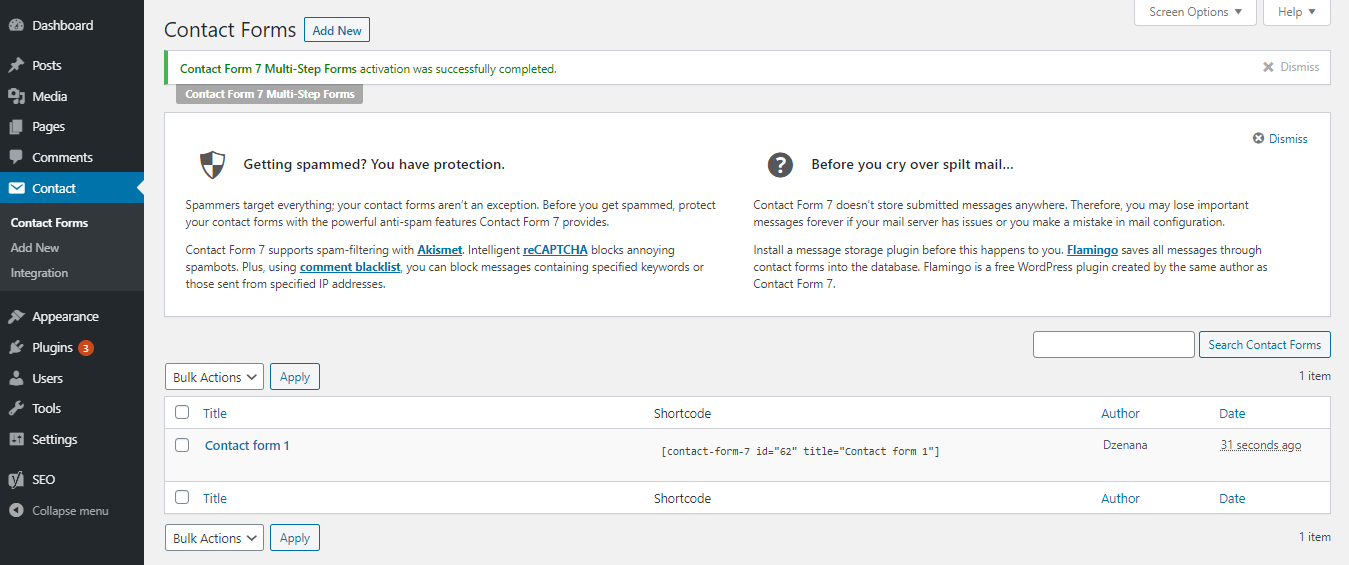The image size is (1349, 565).
Task: Expand the Help tab
Action: click(1297, 12)
